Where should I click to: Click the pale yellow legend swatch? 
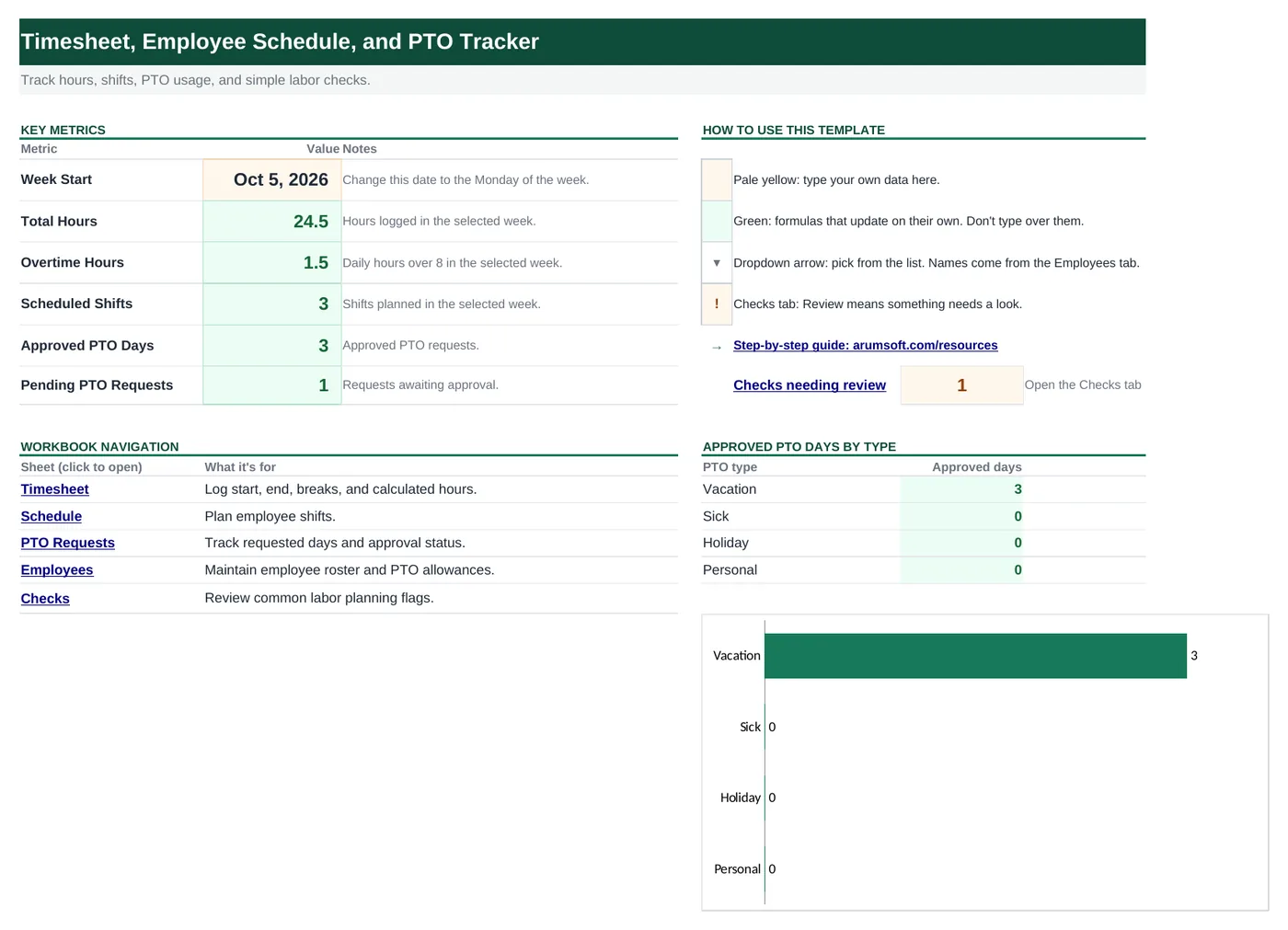click(x=717, y=179)
